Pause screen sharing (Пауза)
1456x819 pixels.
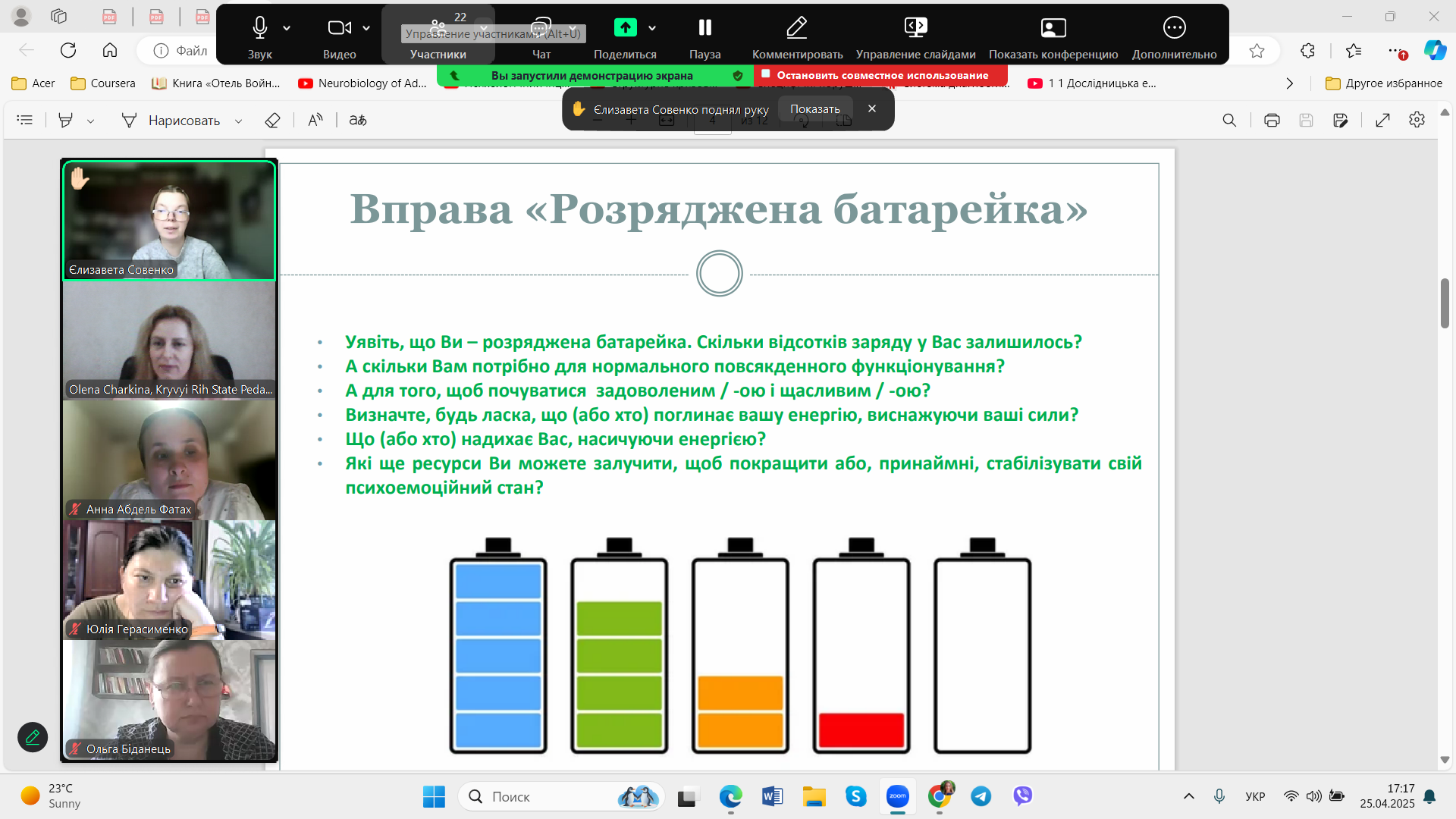click(704, 28)
